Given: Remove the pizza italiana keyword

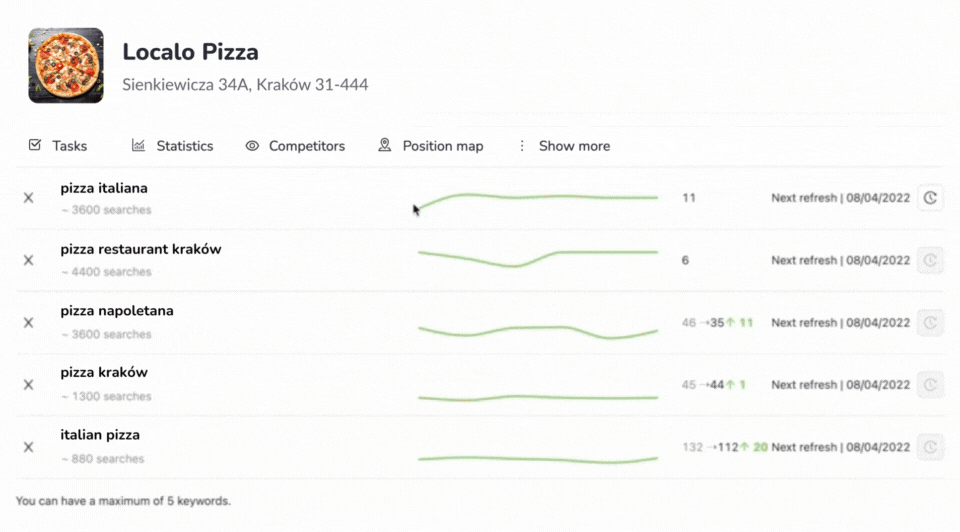Looking at the screenshot, I should [28, 198].
